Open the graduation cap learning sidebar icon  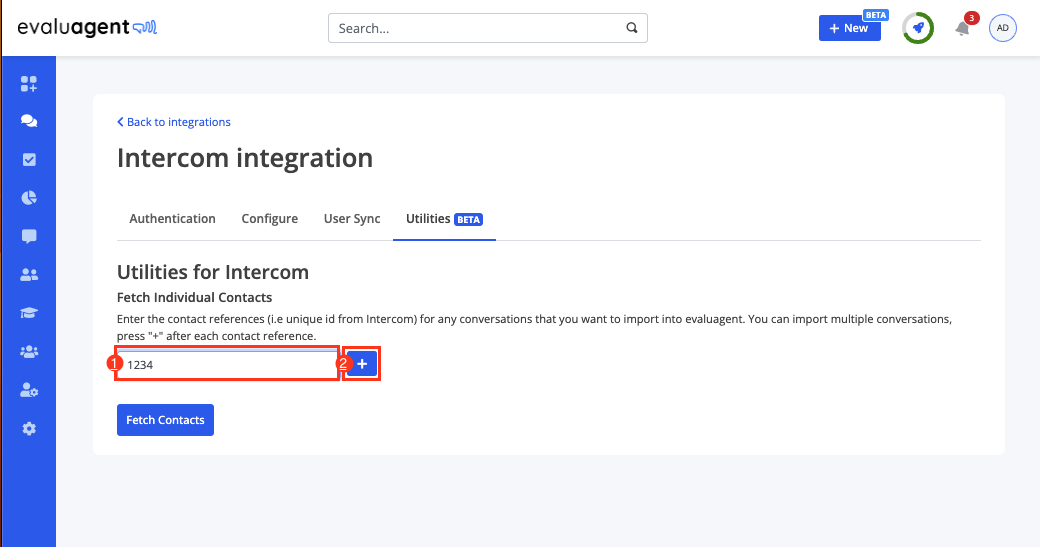pos(29,313)
